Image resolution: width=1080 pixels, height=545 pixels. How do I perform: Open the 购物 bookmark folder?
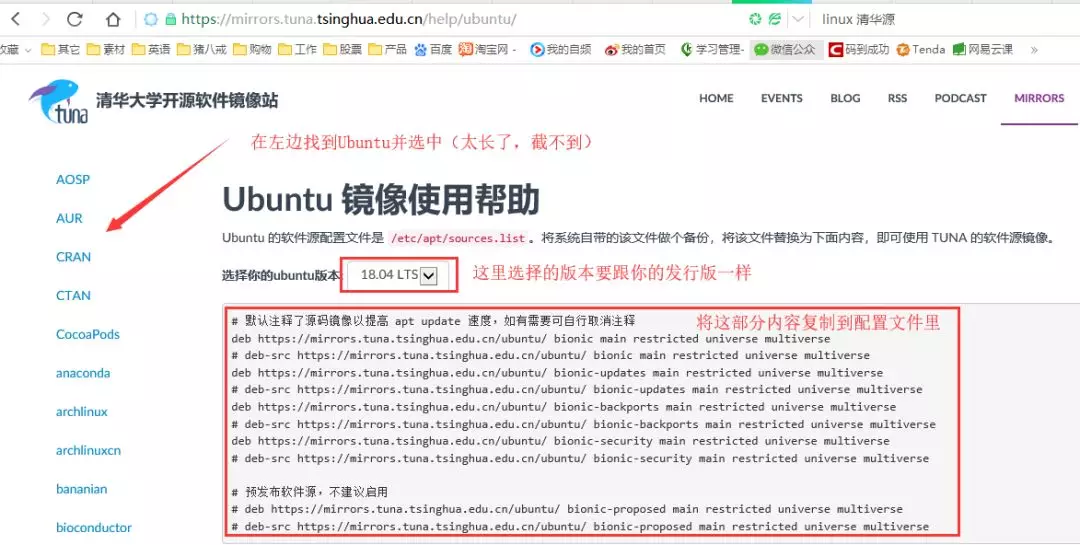(x=252, y=50)
